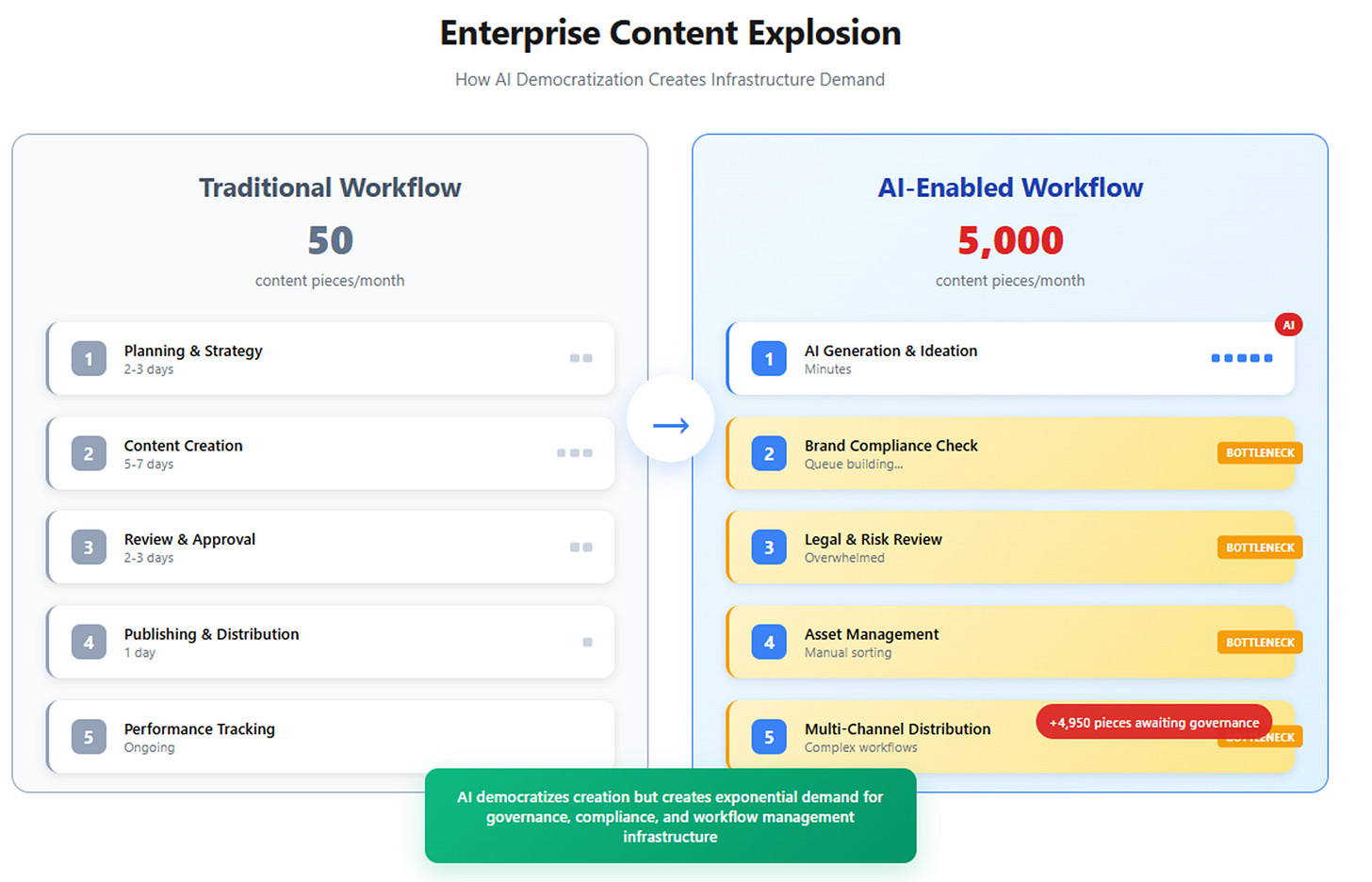Toggle the BOTTLENECK tag on Brand Compliance Check

click(1259, 452)
